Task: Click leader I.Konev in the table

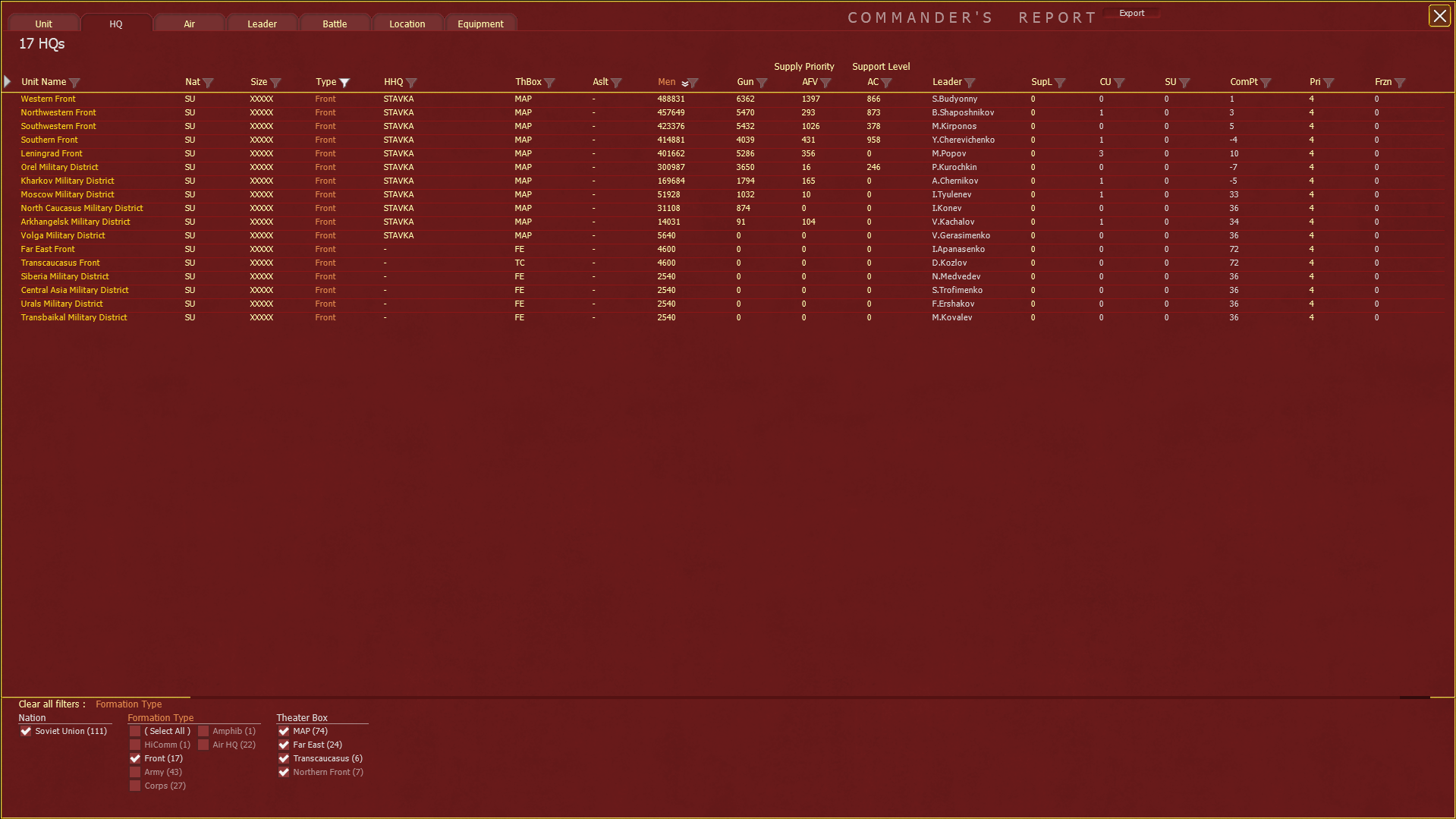Action: pyautogui.click(x=947, y=208)
